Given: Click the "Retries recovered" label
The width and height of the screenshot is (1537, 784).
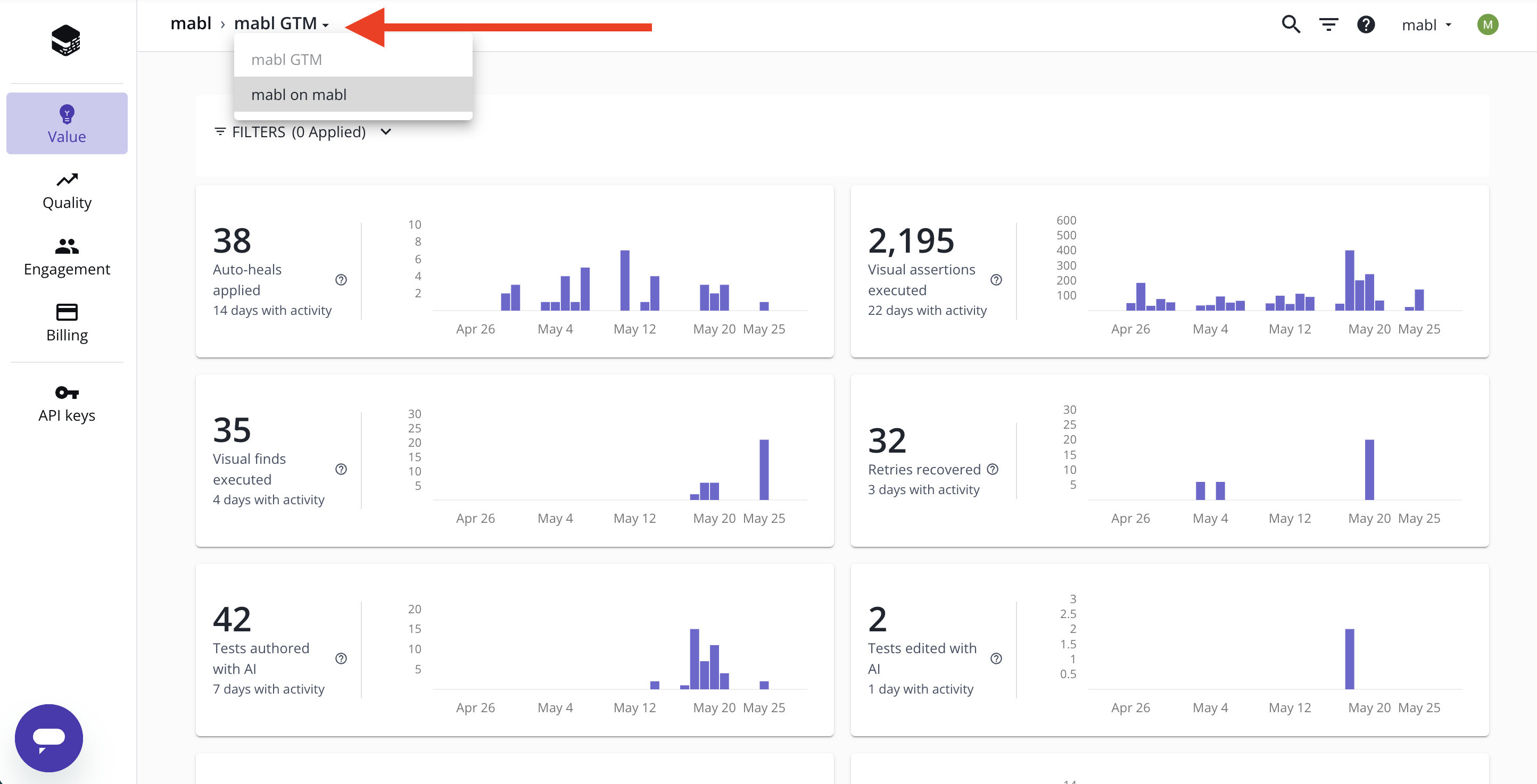Looking at the screenshot, I should [x=924, y=469].
